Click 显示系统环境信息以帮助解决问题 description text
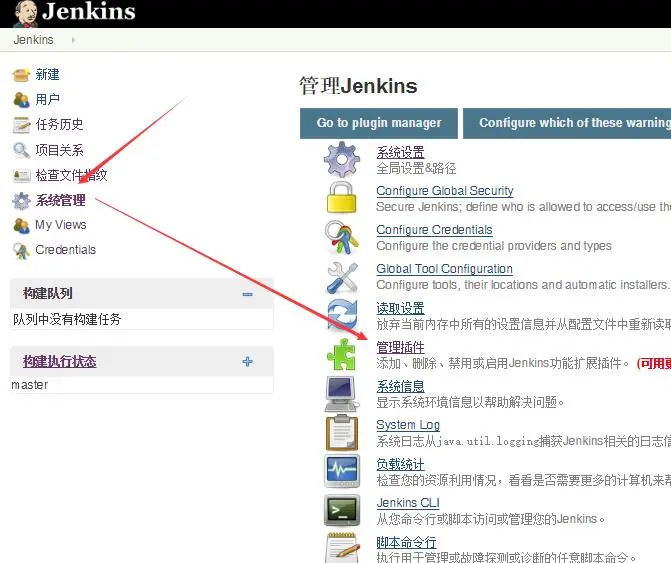671x563 pixels. tap(470, 402)
